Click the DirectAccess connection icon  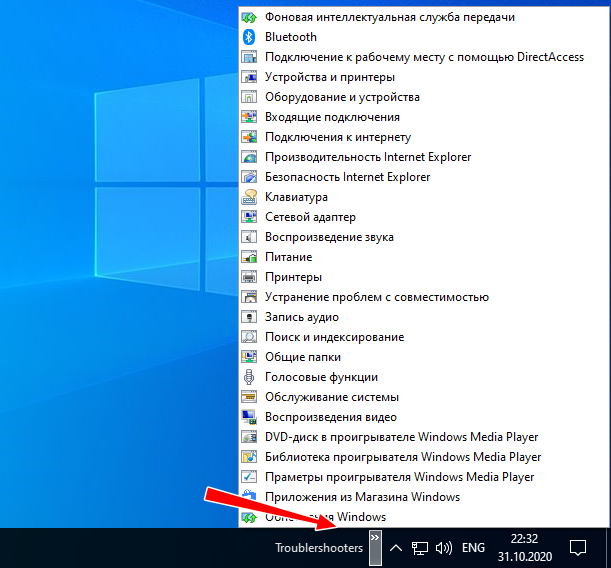249,57
